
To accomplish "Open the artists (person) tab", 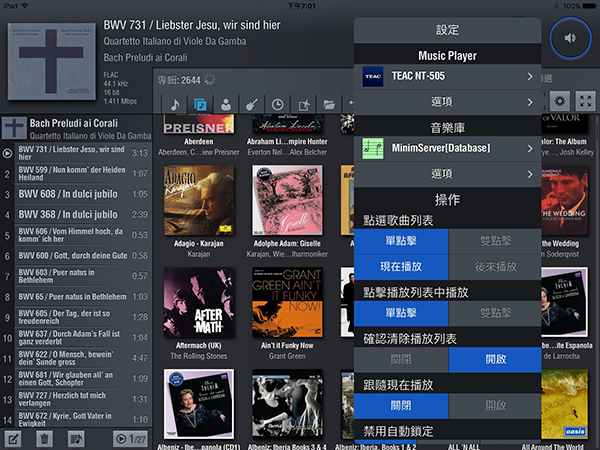I will pos(226,104).
